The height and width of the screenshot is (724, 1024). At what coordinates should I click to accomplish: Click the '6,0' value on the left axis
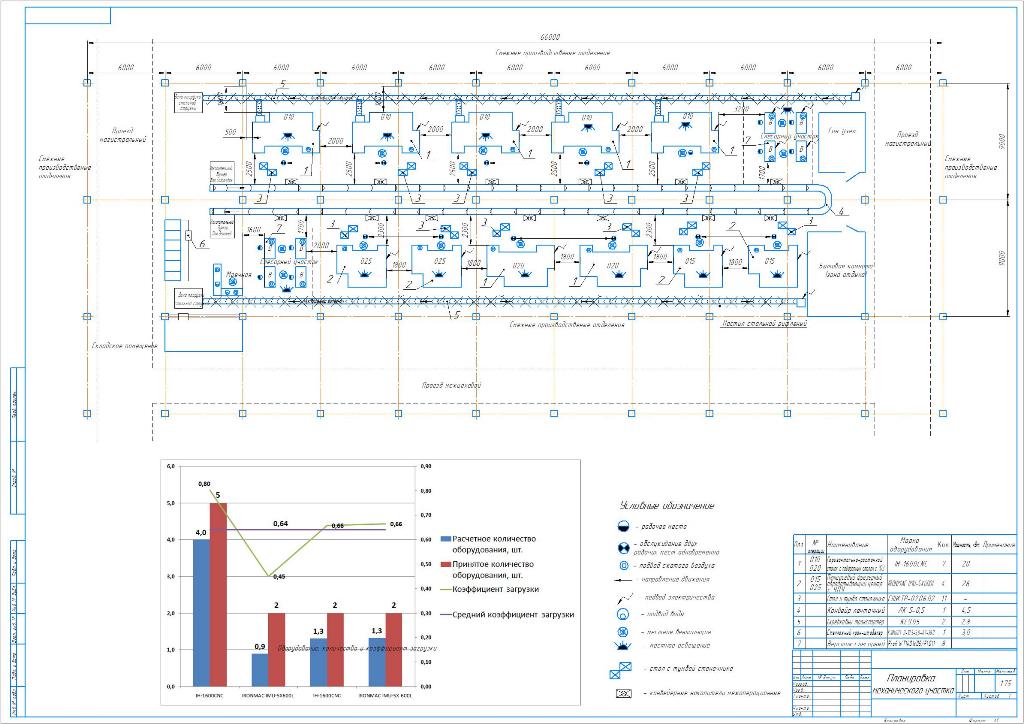(170, 466)
